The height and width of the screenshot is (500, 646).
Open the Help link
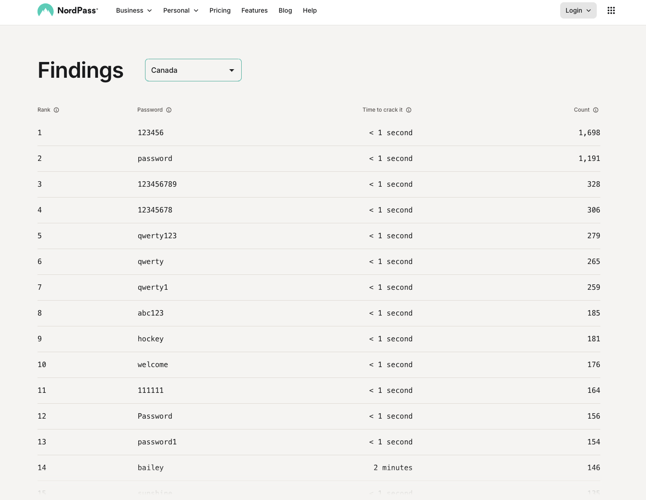click(x=310, y=10)
